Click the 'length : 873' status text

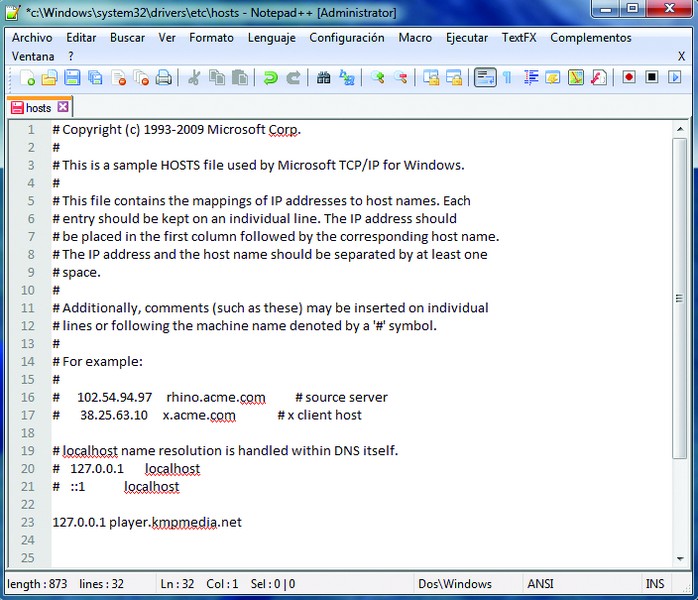click(x=37, y=584)
